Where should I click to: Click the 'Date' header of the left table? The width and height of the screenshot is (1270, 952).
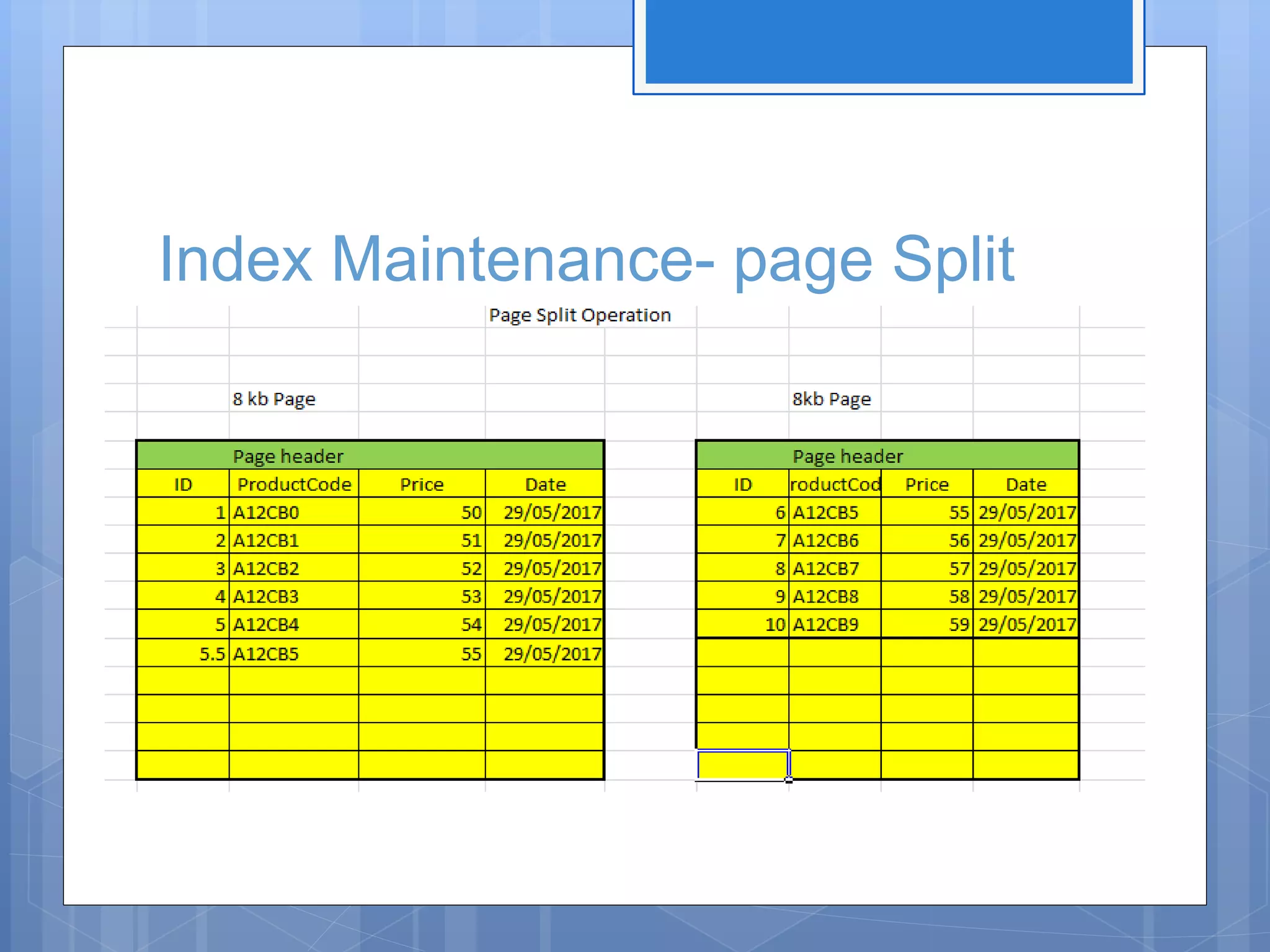click(544, 483)
